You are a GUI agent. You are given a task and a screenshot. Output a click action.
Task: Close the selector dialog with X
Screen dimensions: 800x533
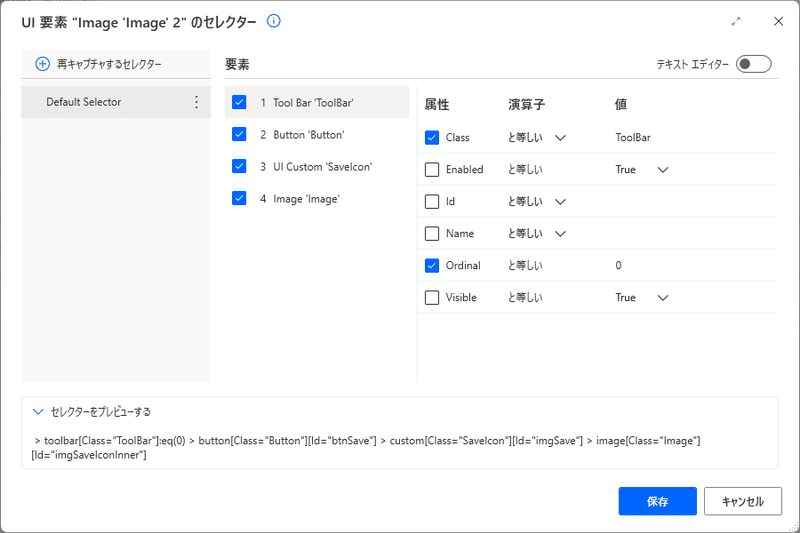click(x=778, y=21)
